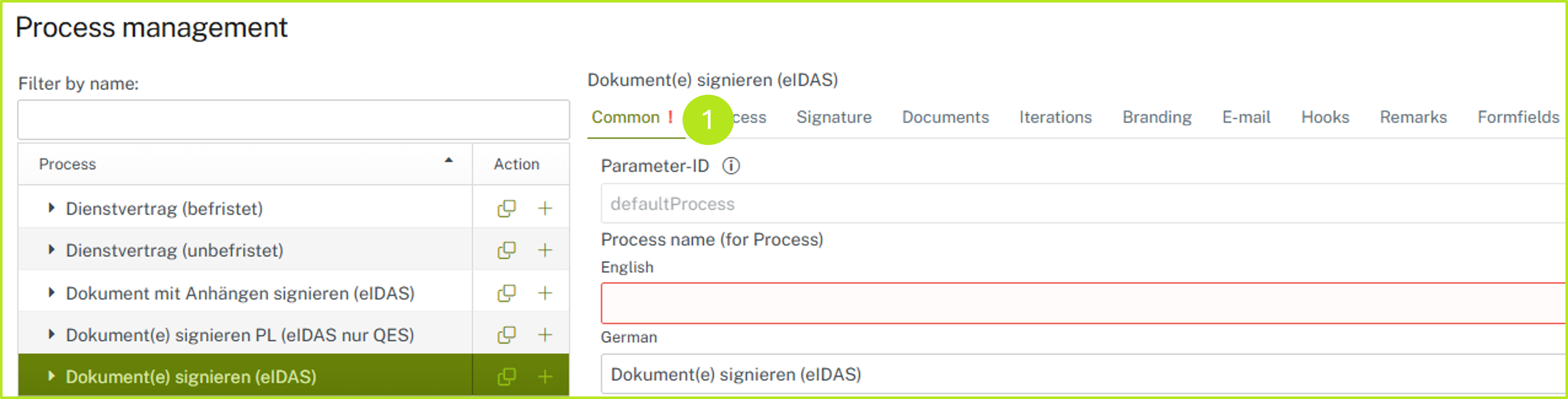Open the Documents tab
This screenshot has width=1568, height=399.
point(945,118)
